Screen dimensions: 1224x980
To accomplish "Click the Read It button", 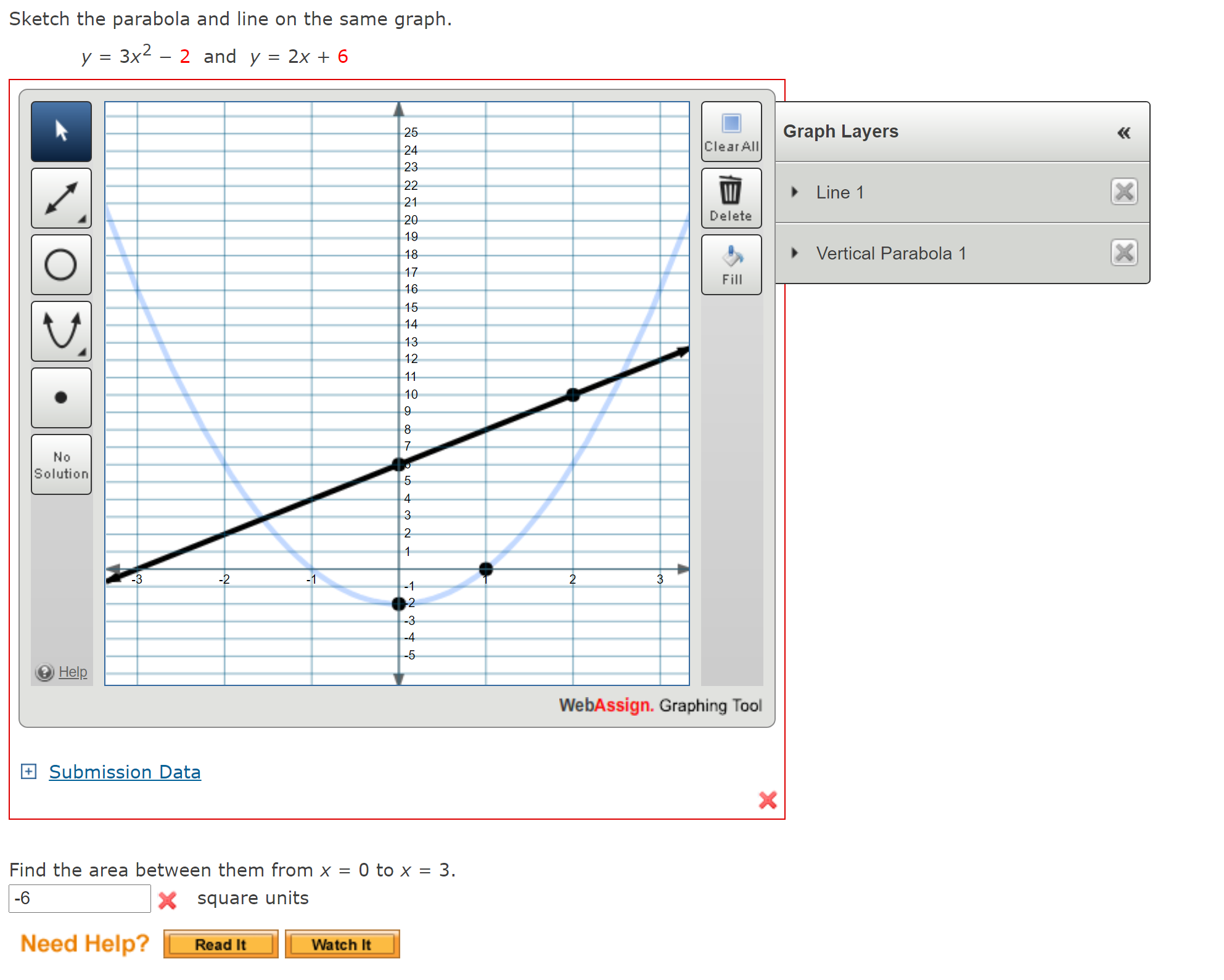I will pyautogui.click(x=220, y=944).
